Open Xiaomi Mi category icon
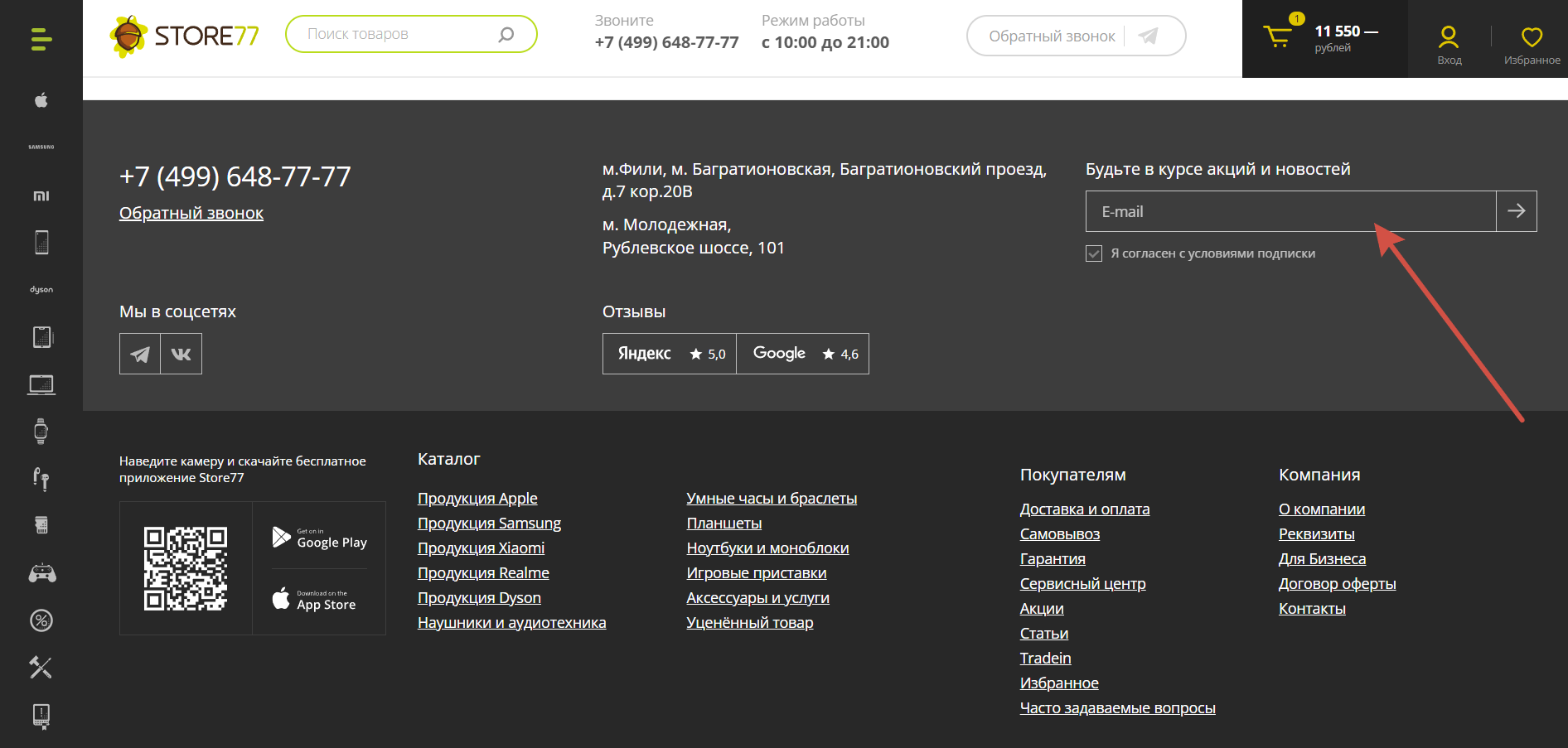The width and height of the screenshot is (1568, 748). coord(41,195)
